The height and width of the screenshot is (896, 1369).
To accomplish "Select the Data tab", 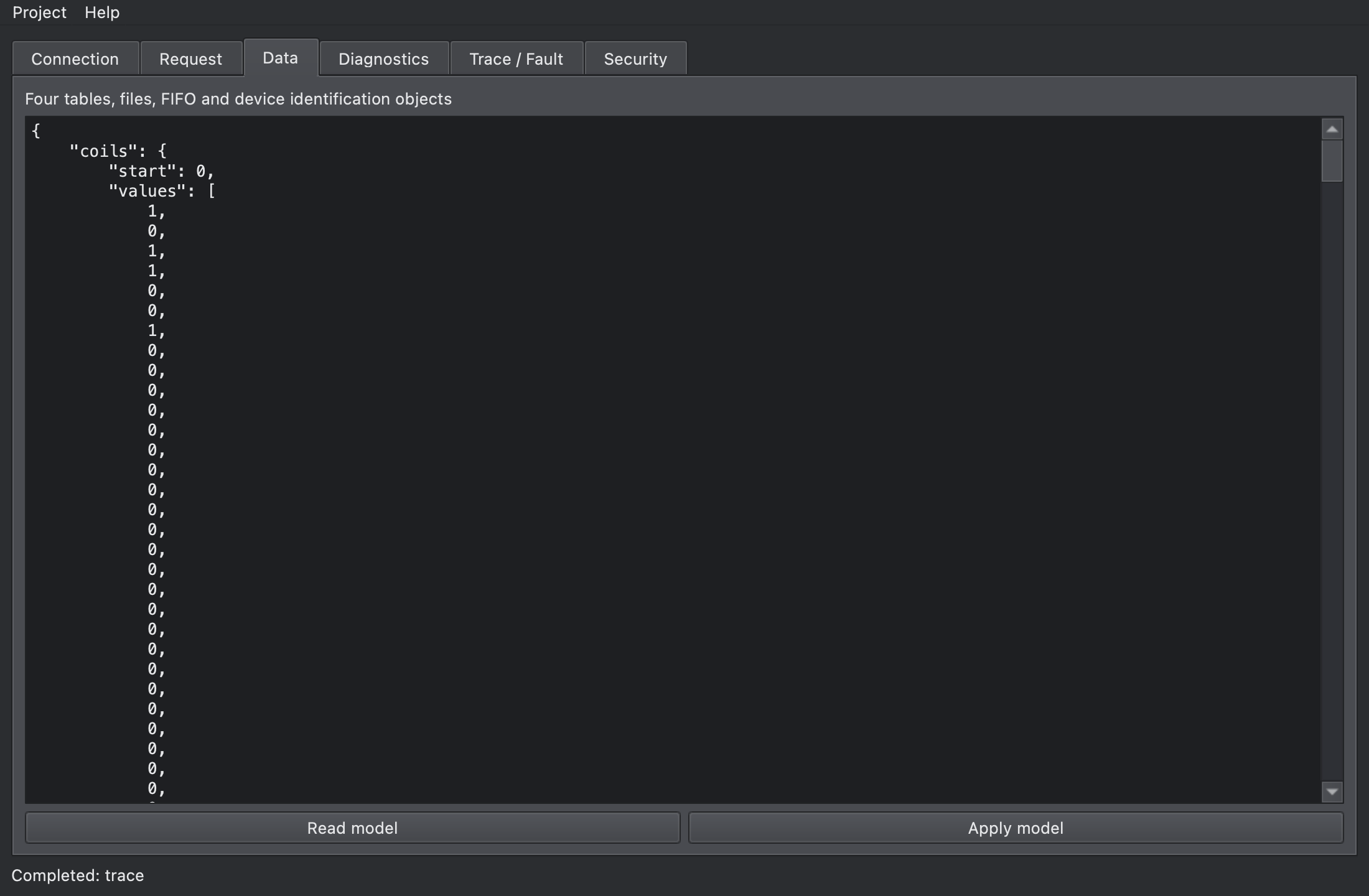I will pyautogui.click(x=281, y=58).
